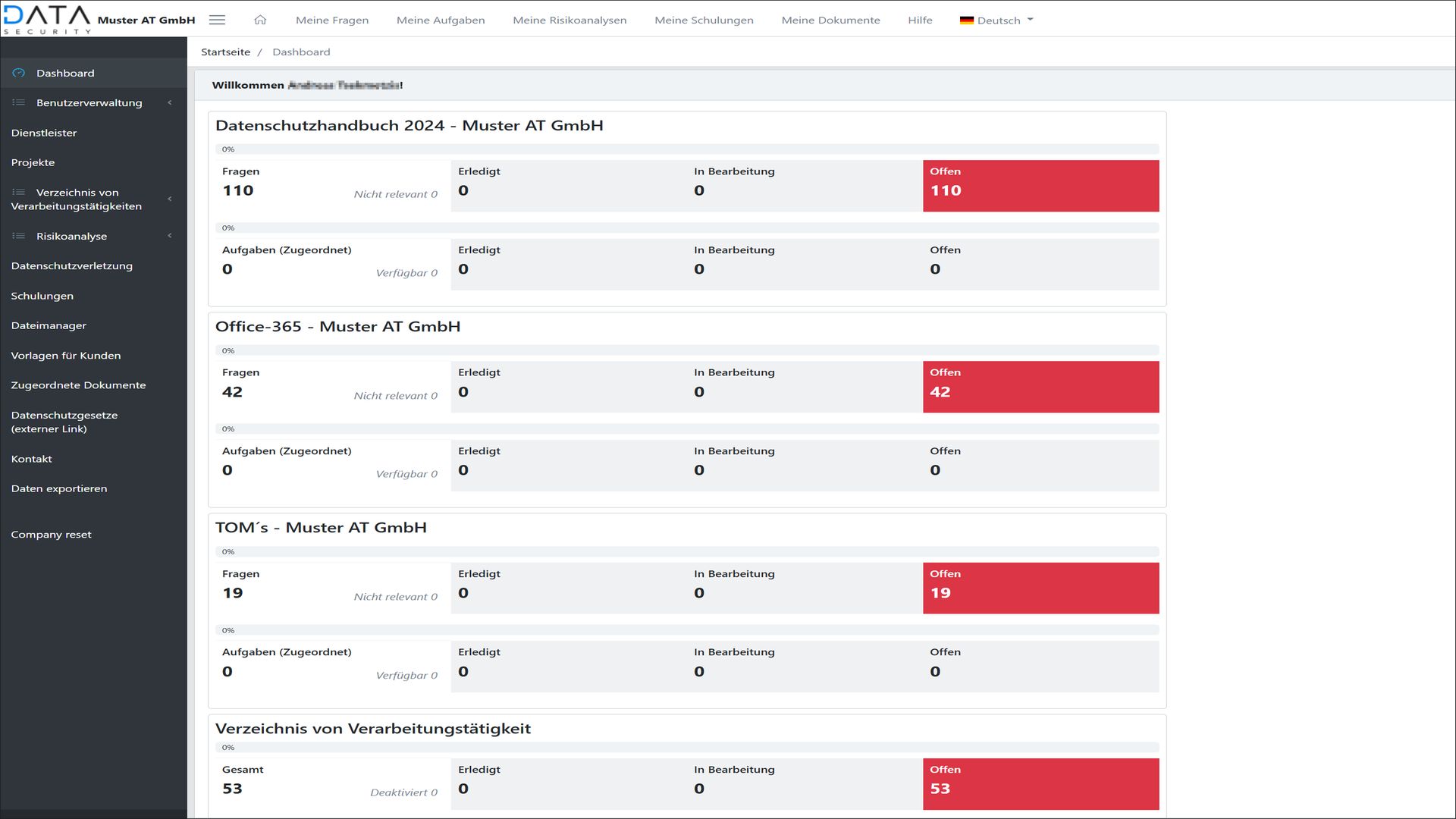Click the red Offen 53 tile

1040,784
